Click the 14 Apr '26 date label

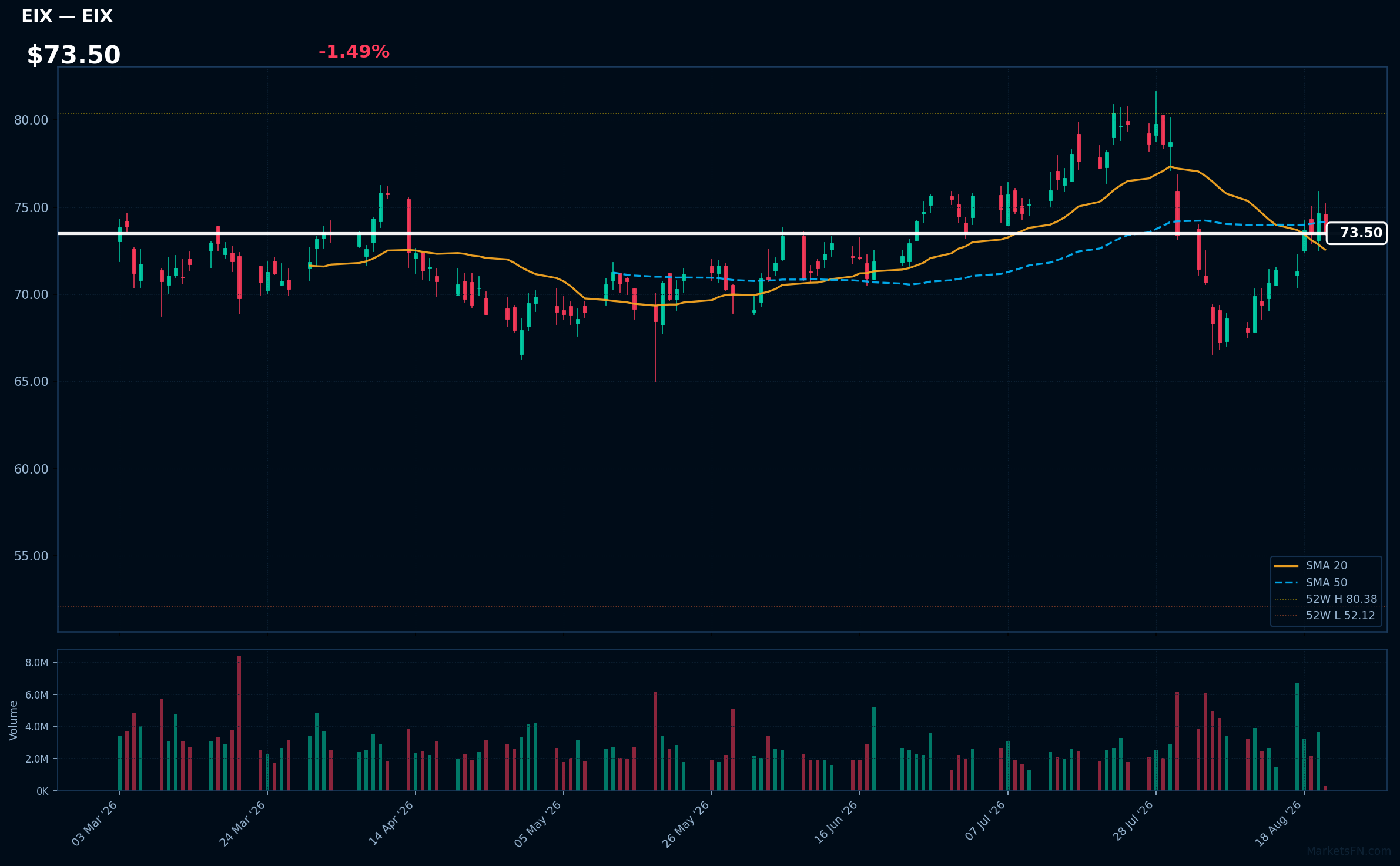pyautogui.click(x=391, y=824)
